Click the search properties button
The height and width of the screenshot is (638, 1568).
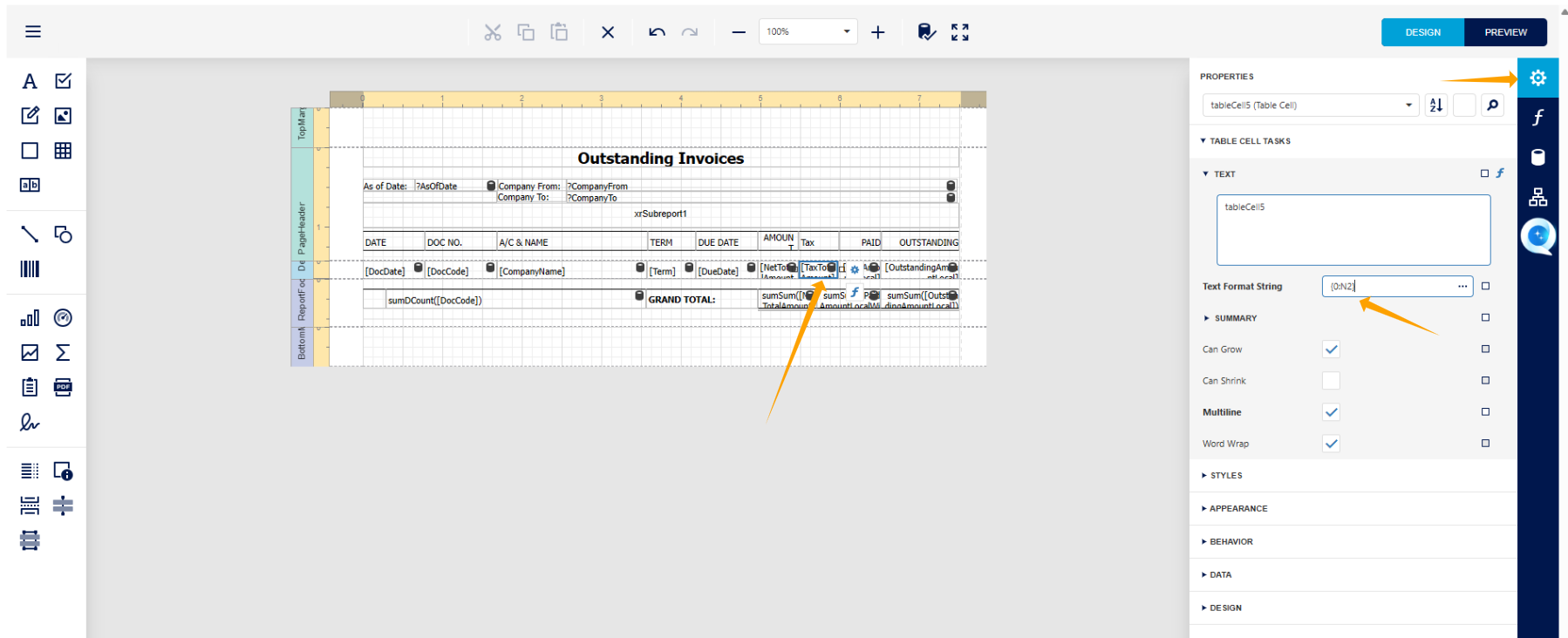(1492, 105)
